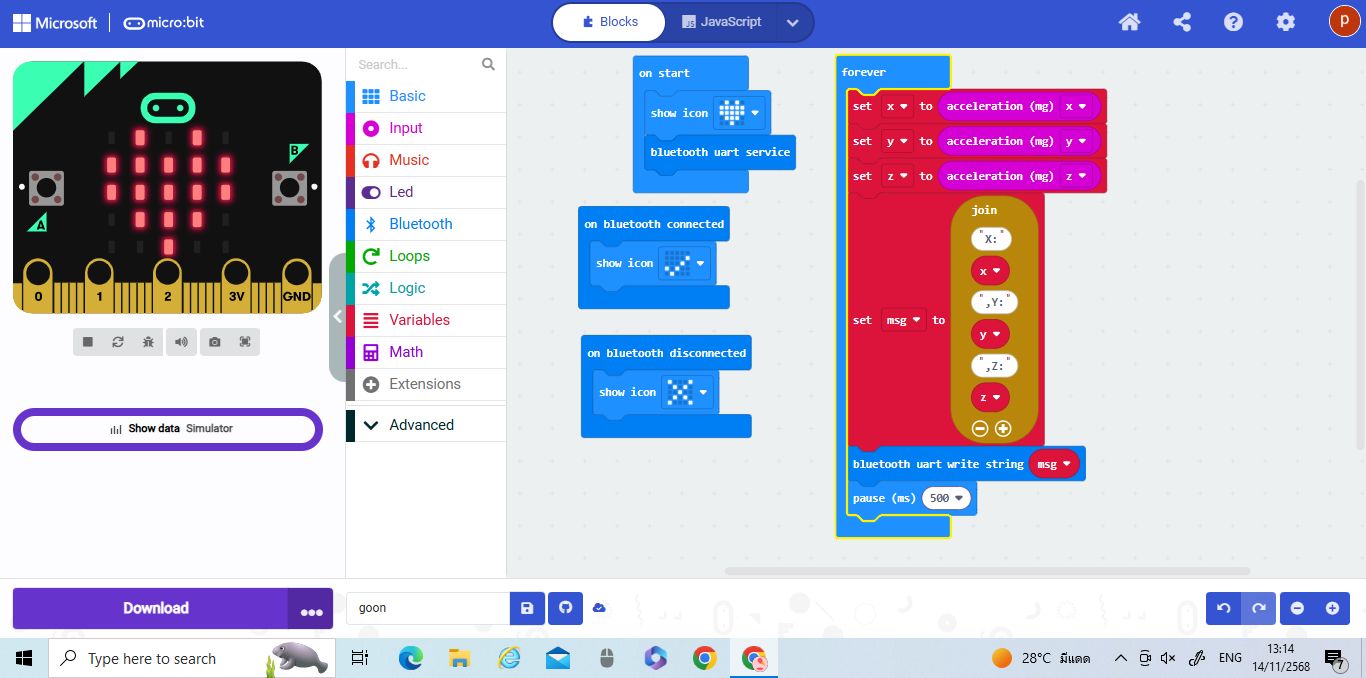Take a simulator screenshot with the camera icon
Viewport: 1366px width, 678px height.
coord(215,342)
